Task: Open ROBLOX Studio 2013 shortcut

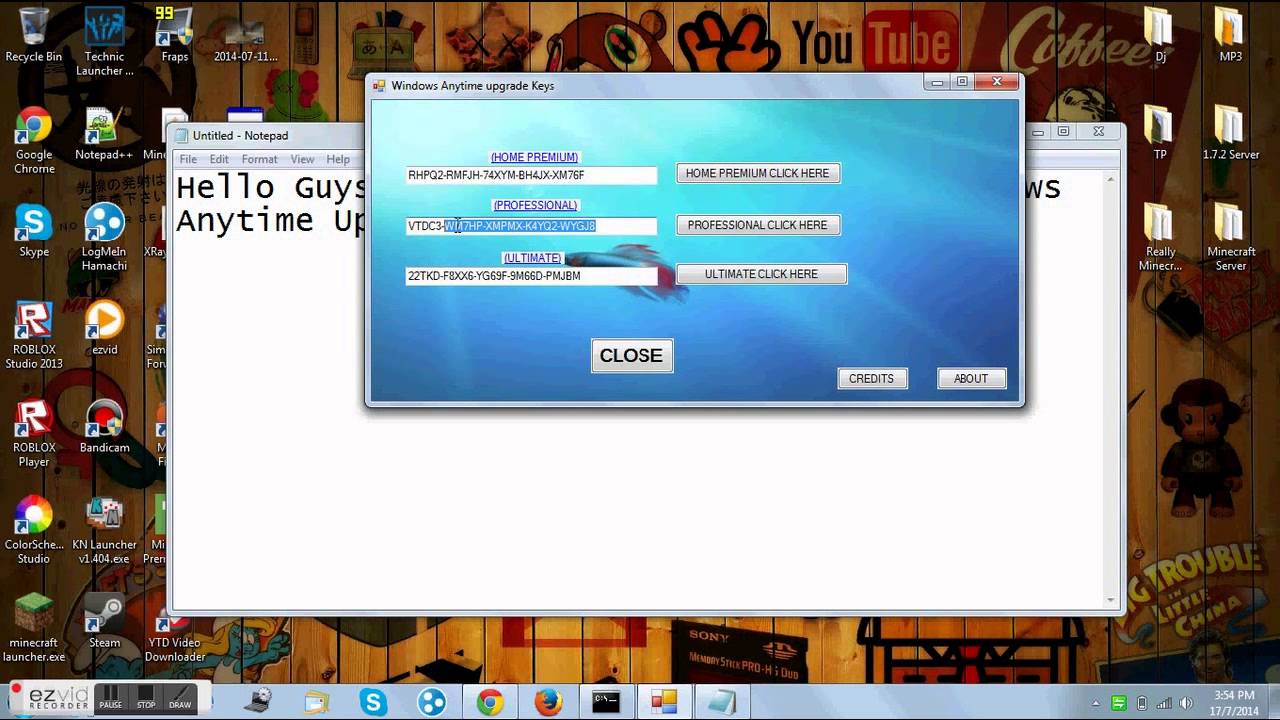Action: coord(33,335)
